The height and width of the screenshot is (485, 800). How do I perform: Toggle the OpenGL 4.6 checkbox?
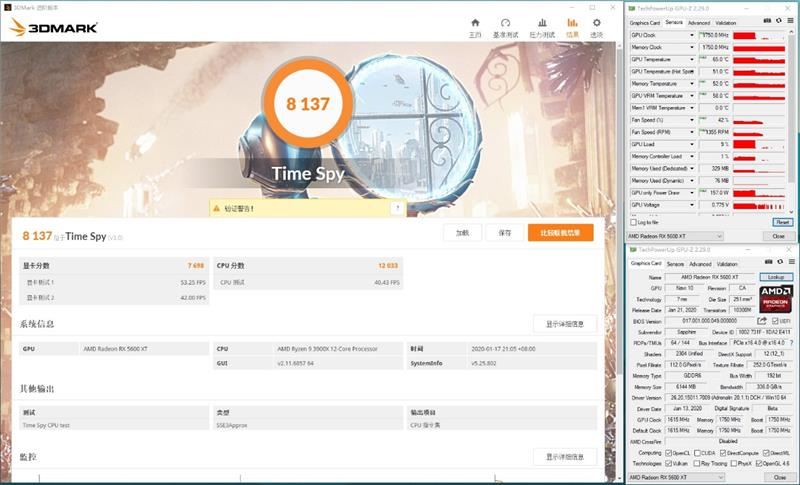click(x=759, y=463)
